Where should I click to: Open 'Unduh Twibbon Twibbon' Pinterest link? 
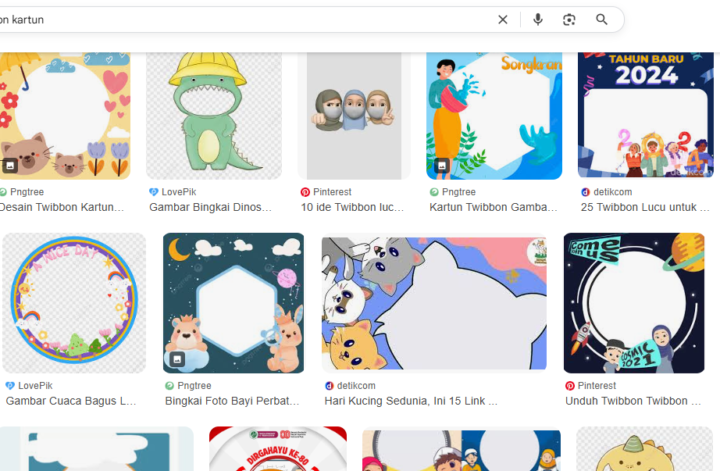point(632,401)
